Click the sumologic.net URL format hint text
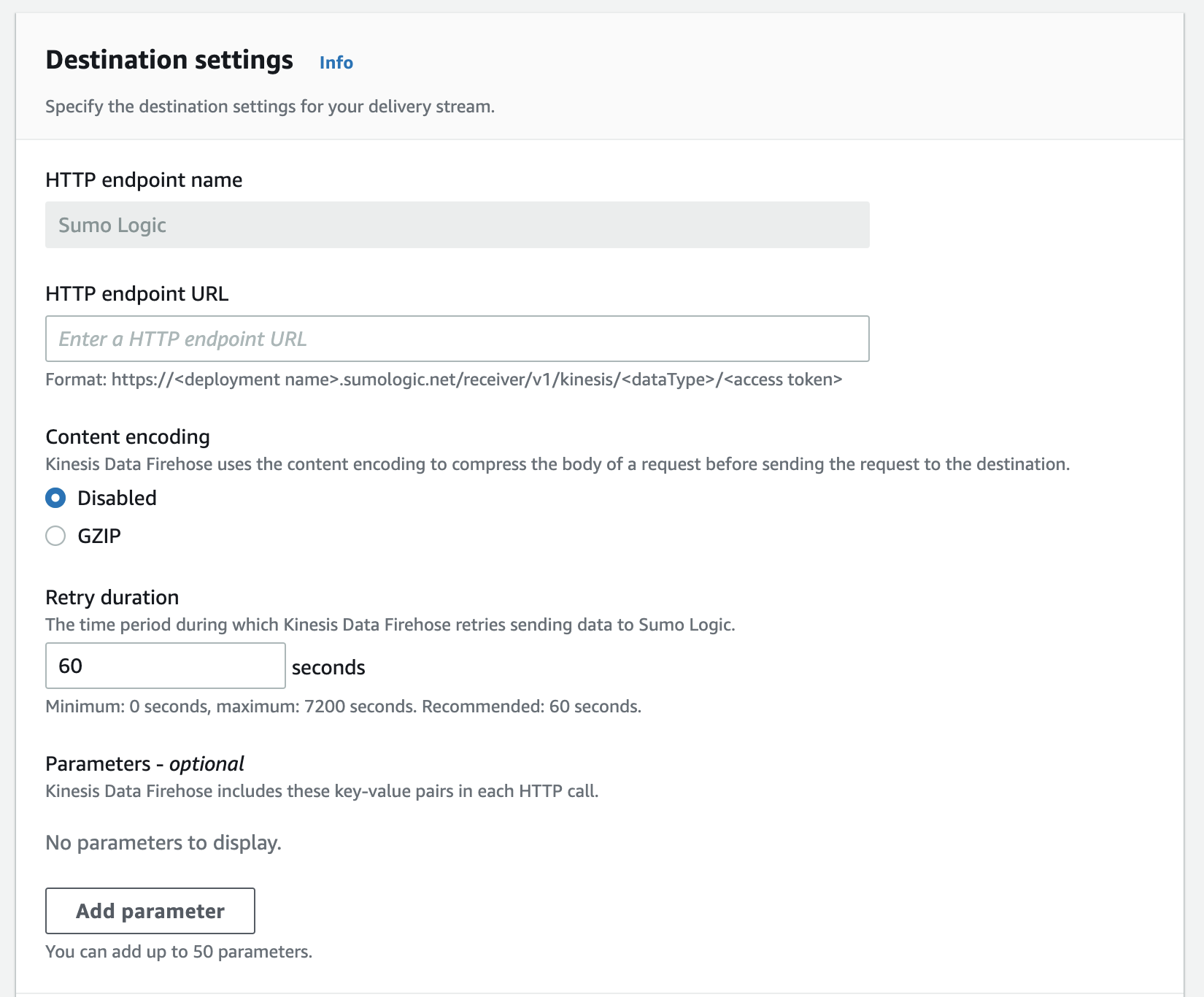The height and width of the screenshot is (997, 1204). [444, 380]
